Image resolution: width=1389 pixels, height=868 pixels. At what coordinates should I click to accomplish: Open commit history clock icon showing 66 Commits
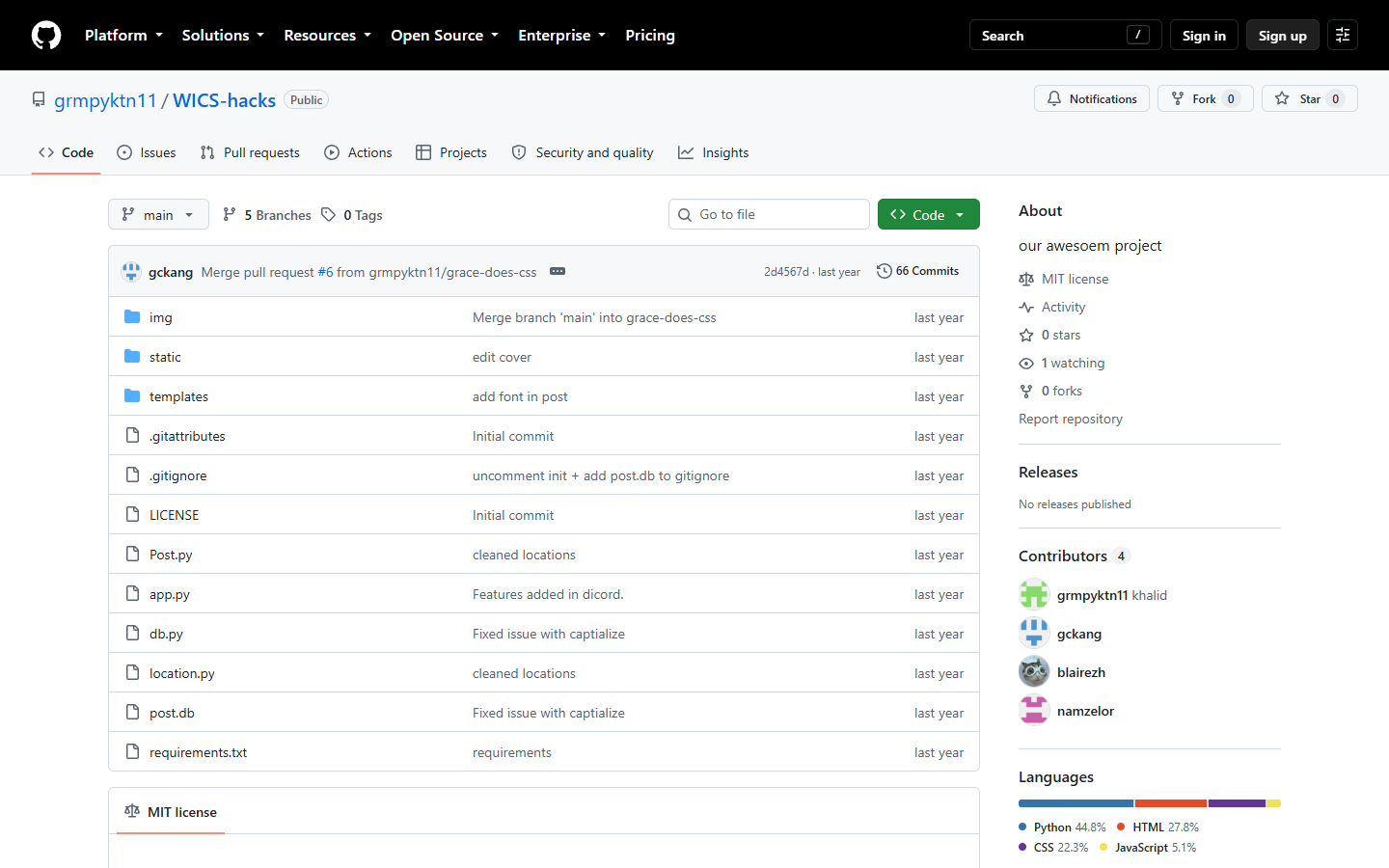point(884,271)
